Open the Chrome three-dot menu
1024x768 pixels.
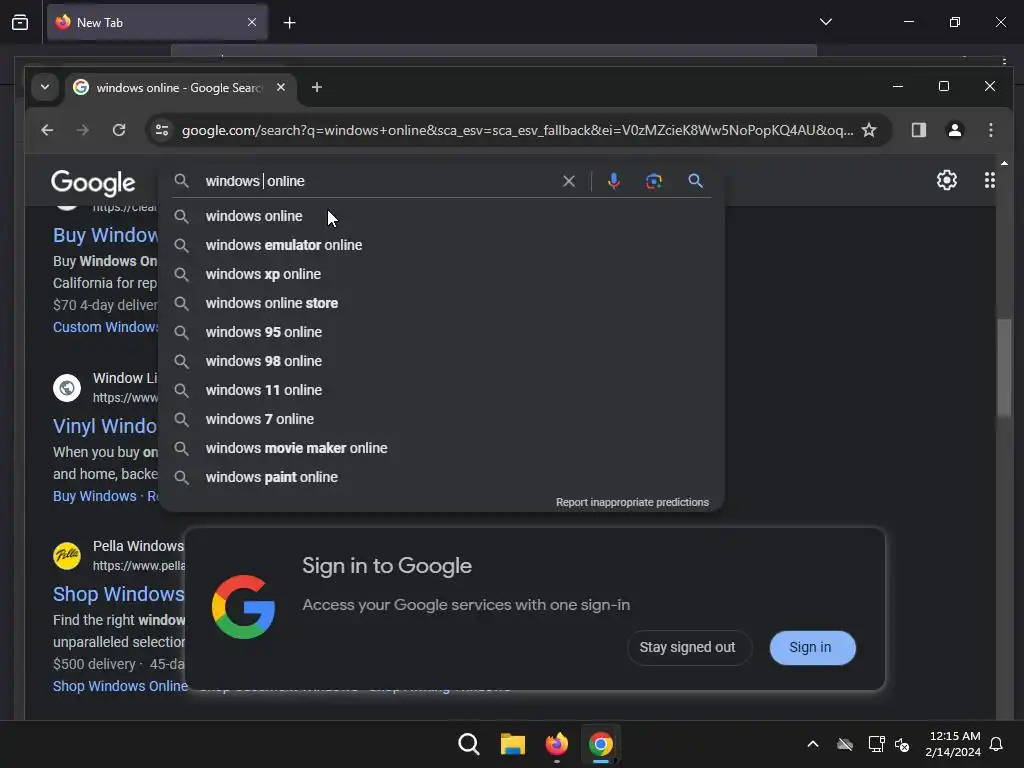tap(991, 130)
